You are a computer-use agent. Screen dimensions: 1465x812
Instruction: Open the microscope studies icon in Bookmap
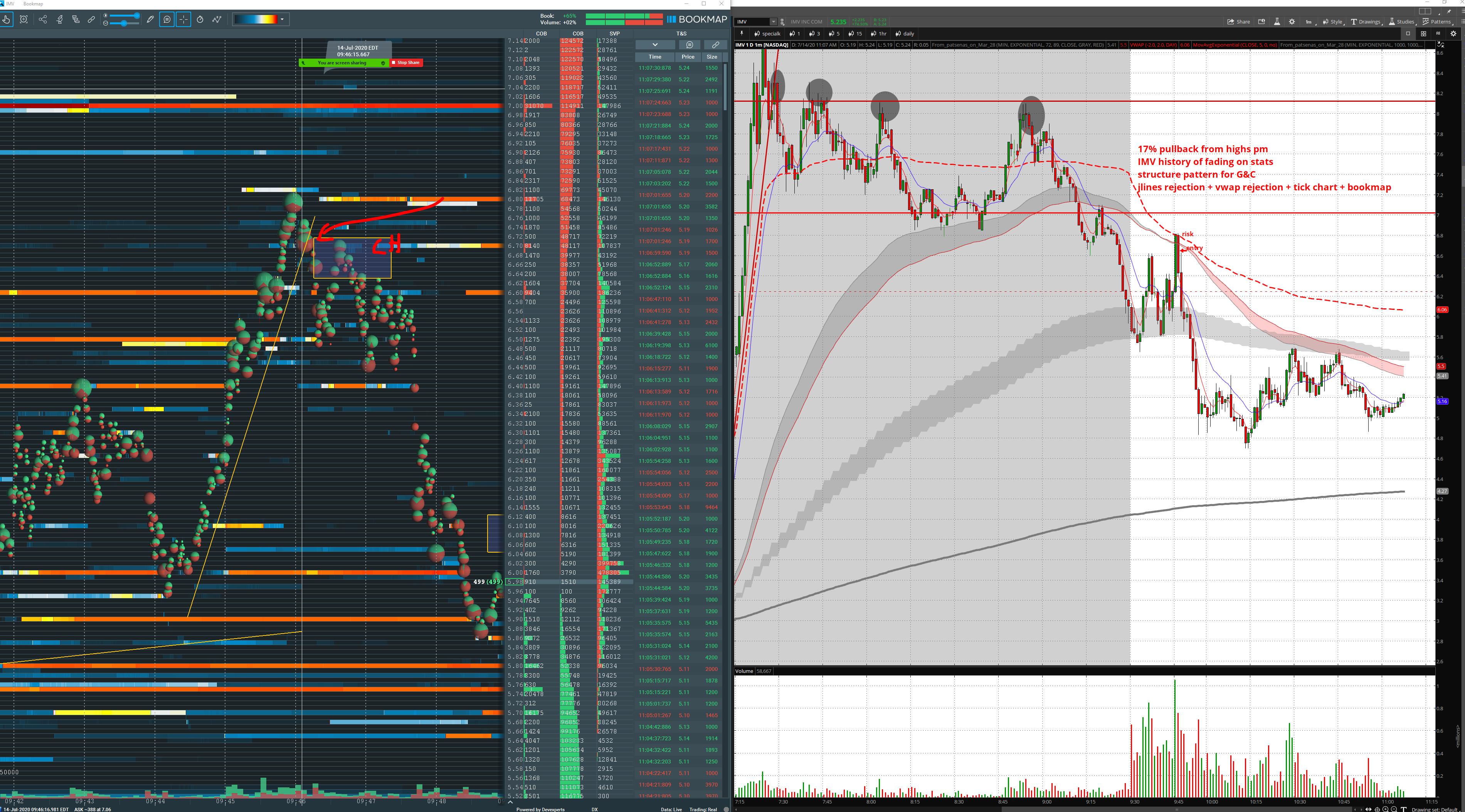click(59, 19)
